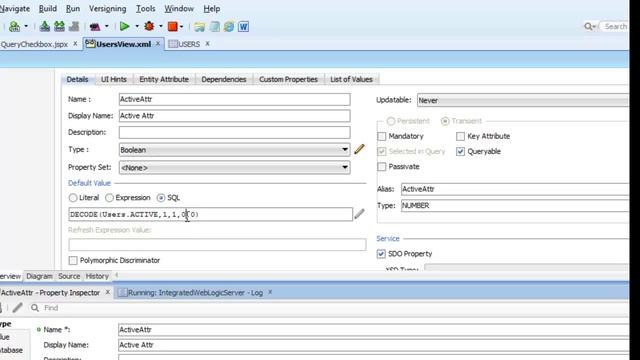This screenshot has height=360, width=640.
Task: Switch to the Source editor tab
Action: (x=69, y=276)
